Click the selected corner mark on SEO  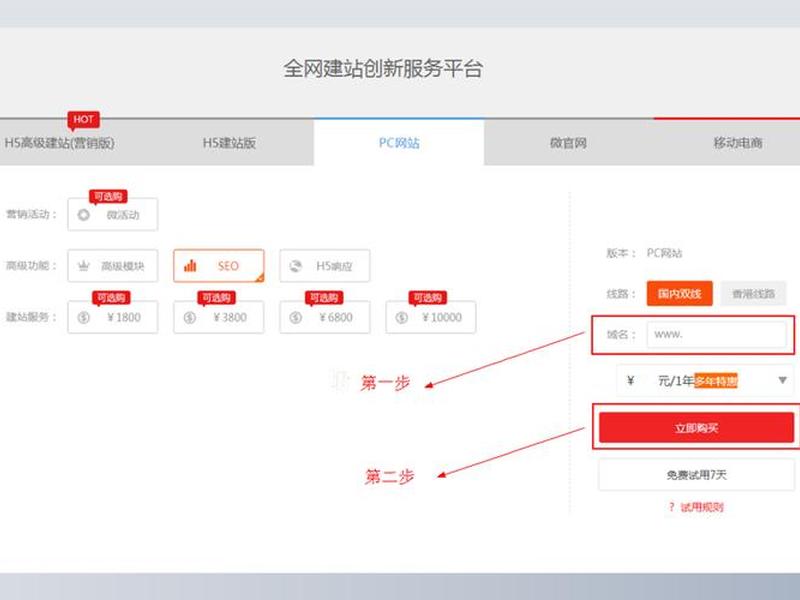260,278
